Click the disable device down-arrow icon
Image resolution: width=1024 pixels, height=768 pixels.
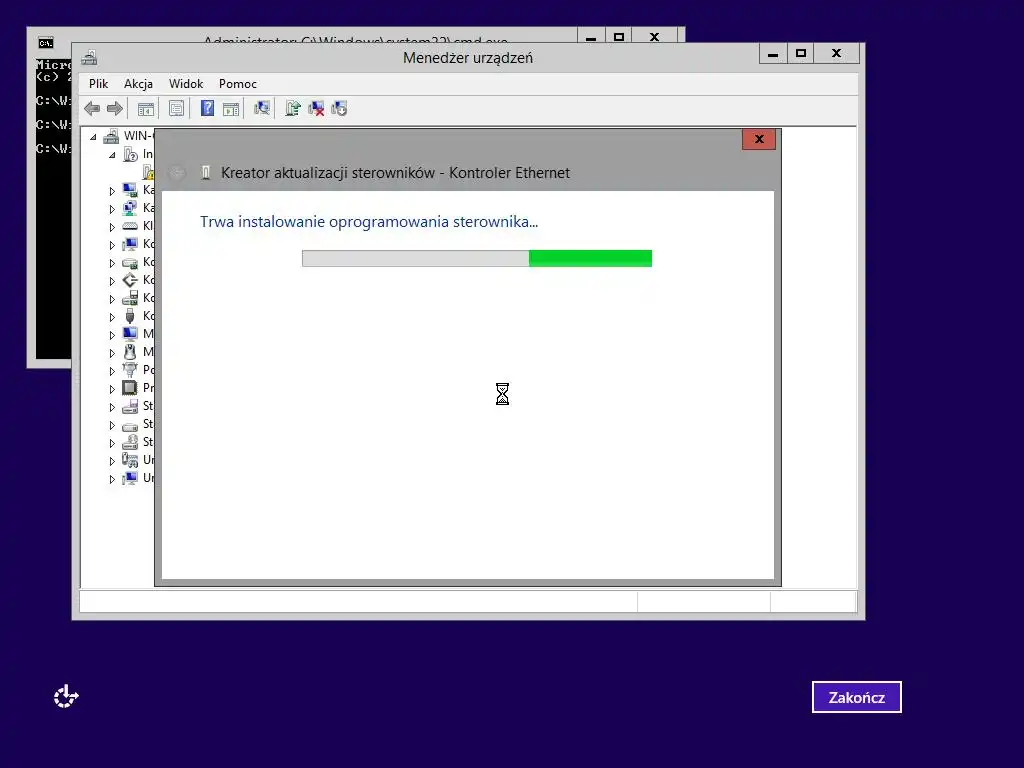tap(339, 108)
